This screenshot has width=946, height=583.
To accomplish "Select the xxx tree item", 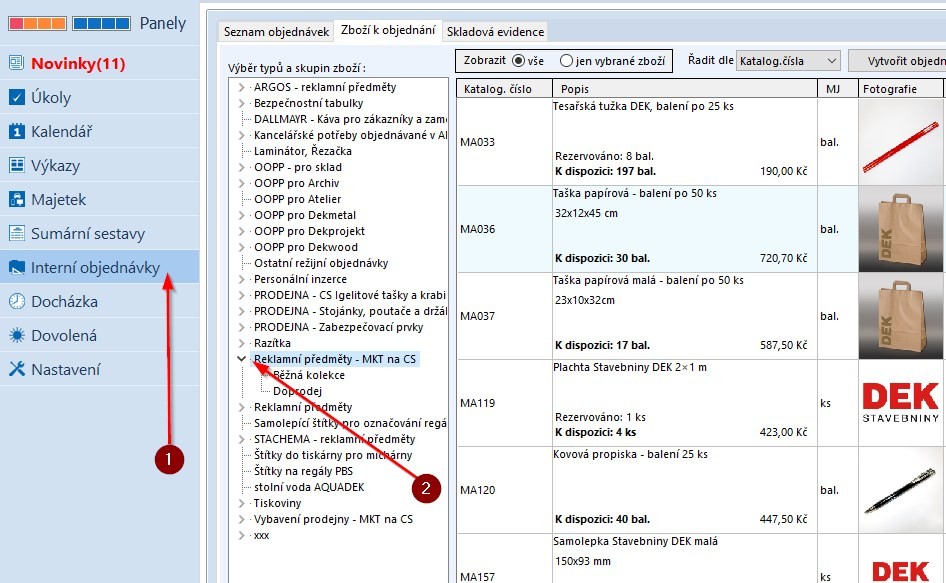I will coord(261,535).
